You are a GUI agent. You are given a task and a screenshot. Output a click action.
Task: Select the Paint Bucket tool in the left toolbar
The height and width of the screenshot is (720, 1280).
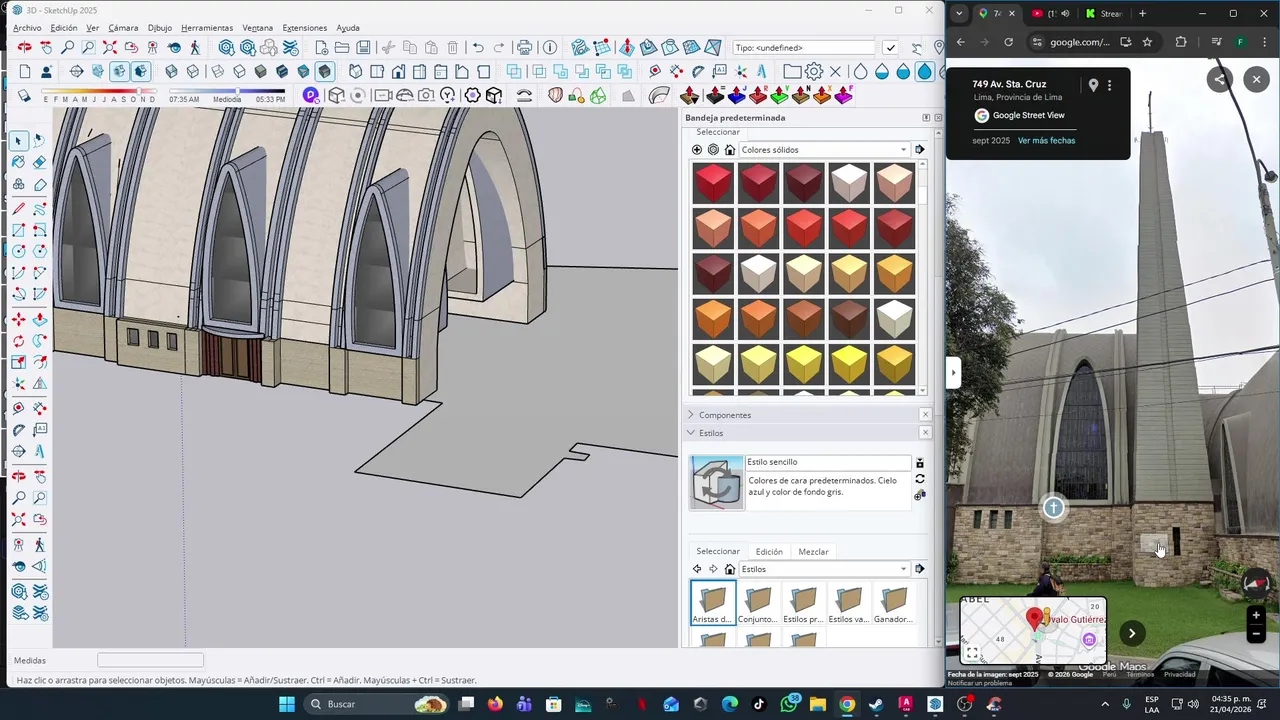coord(18,162)
